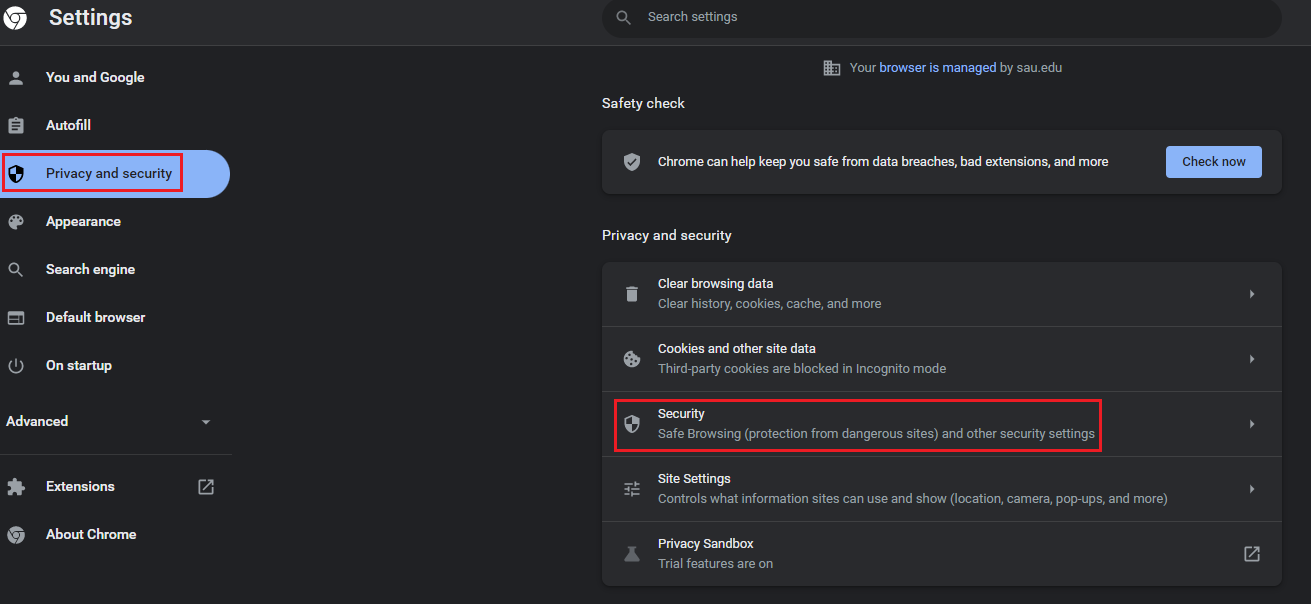1311x604 pixels.
Task: Click the shield checkmark icon in Safety check
Action: [x=632, y=161]
